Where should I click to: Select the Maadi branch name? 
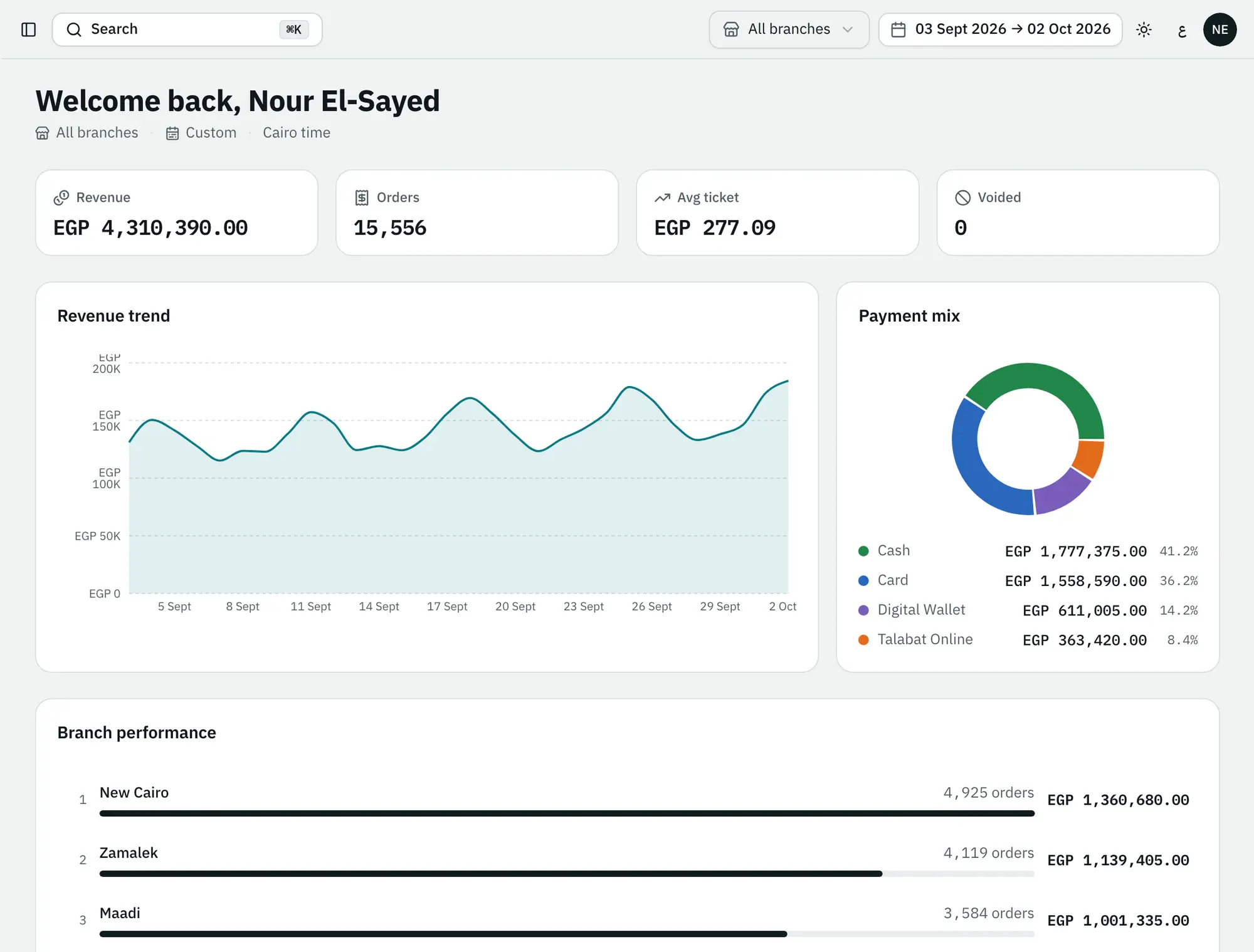(120, 913)
